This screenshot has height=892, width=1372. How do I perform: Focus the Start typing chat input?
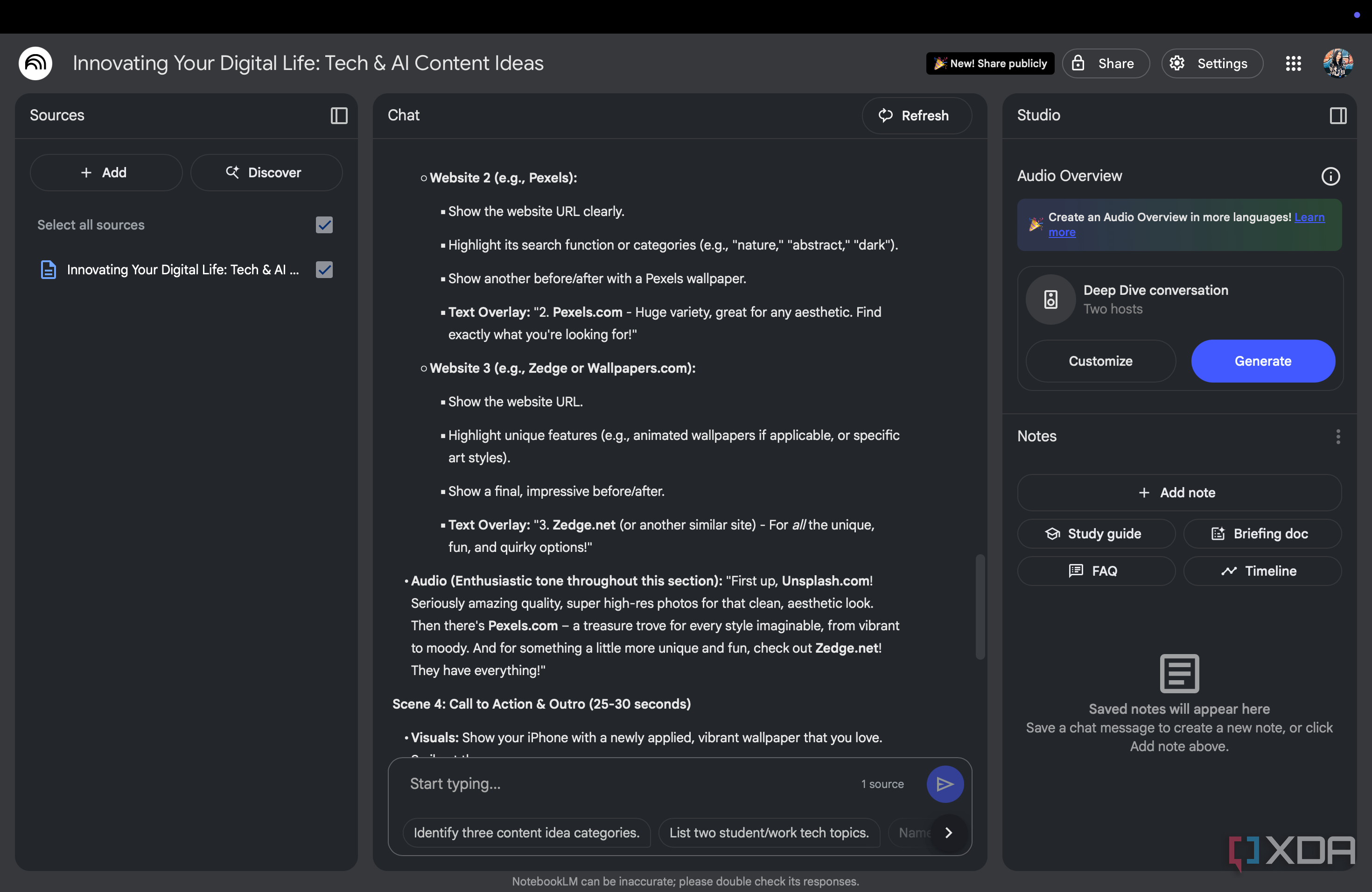coord(628,784)
